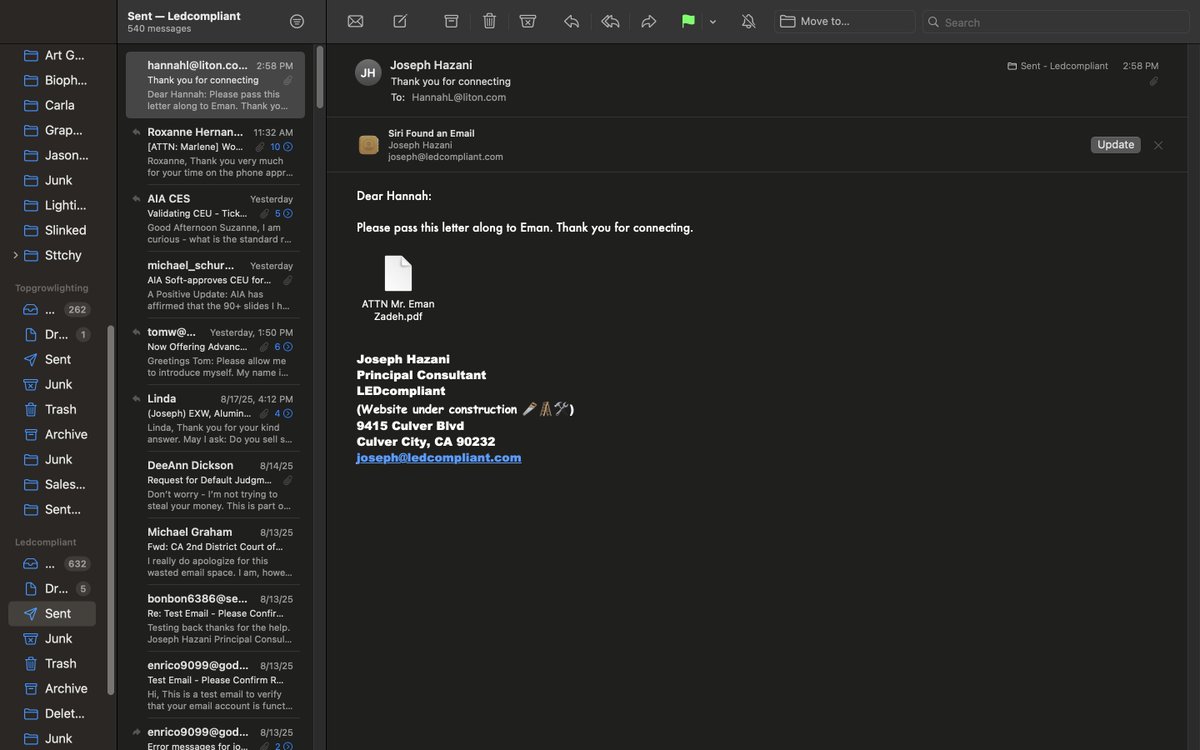Collapse the Topgrowlighting account section header
Viewport: 1200px width, 750px height.
pyautogui.click(x=52, y=287)
